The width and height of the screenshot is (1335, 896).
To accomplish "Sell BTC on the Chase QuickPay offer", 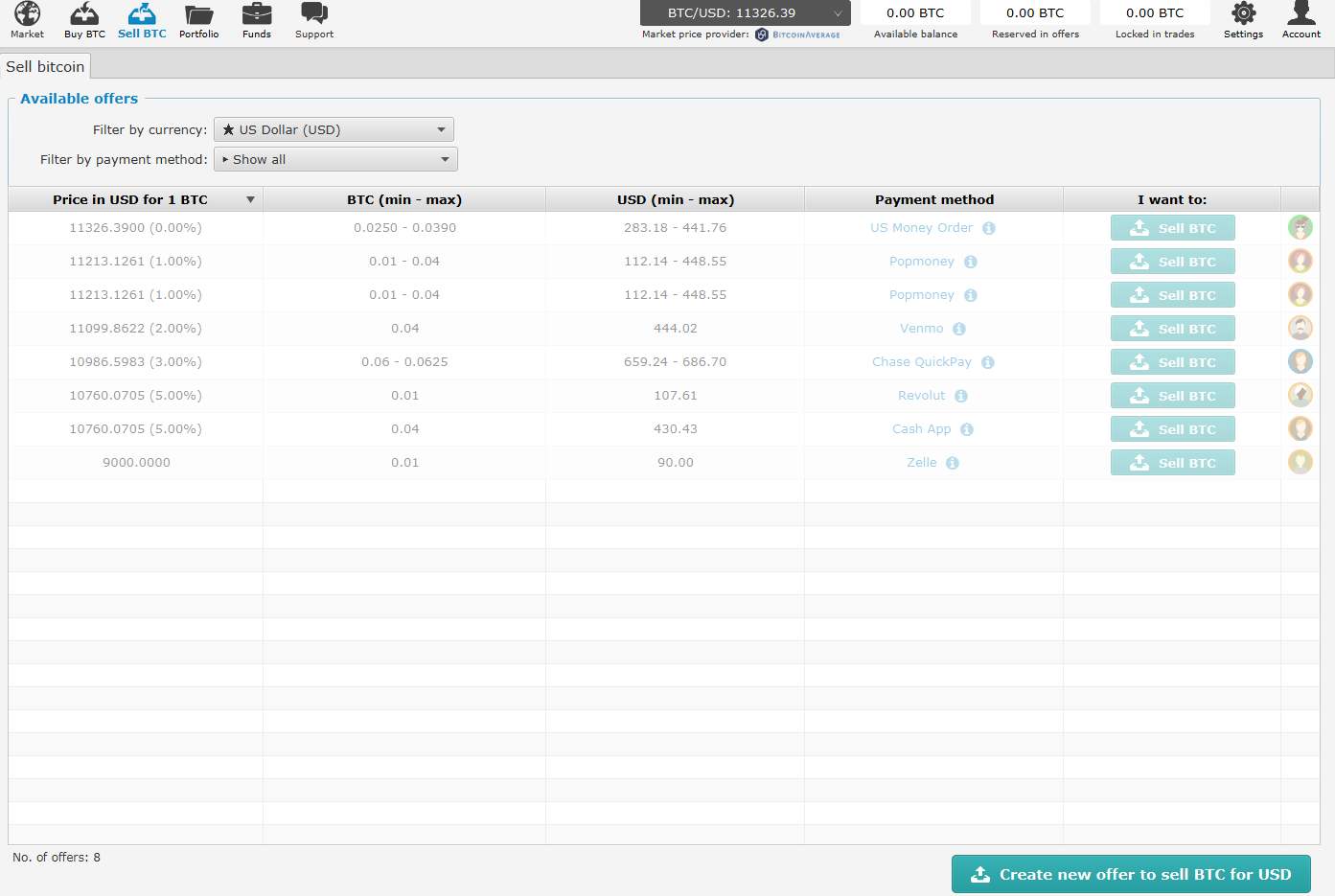I will click(1173, 362).
